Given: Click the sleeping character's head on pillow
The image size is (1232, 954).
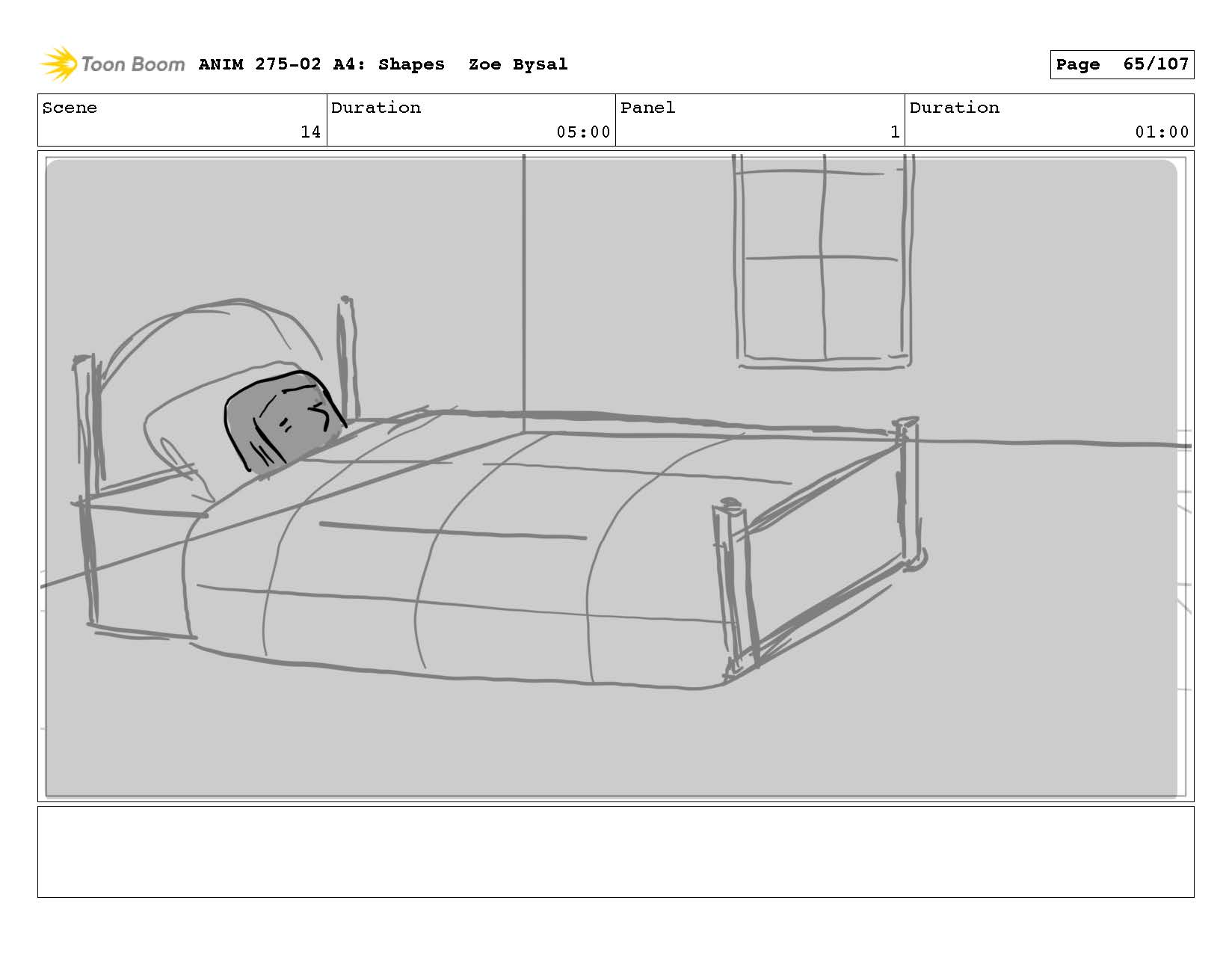Looking at the screenshot, I should pyautogui.click(x=284, y=422).
